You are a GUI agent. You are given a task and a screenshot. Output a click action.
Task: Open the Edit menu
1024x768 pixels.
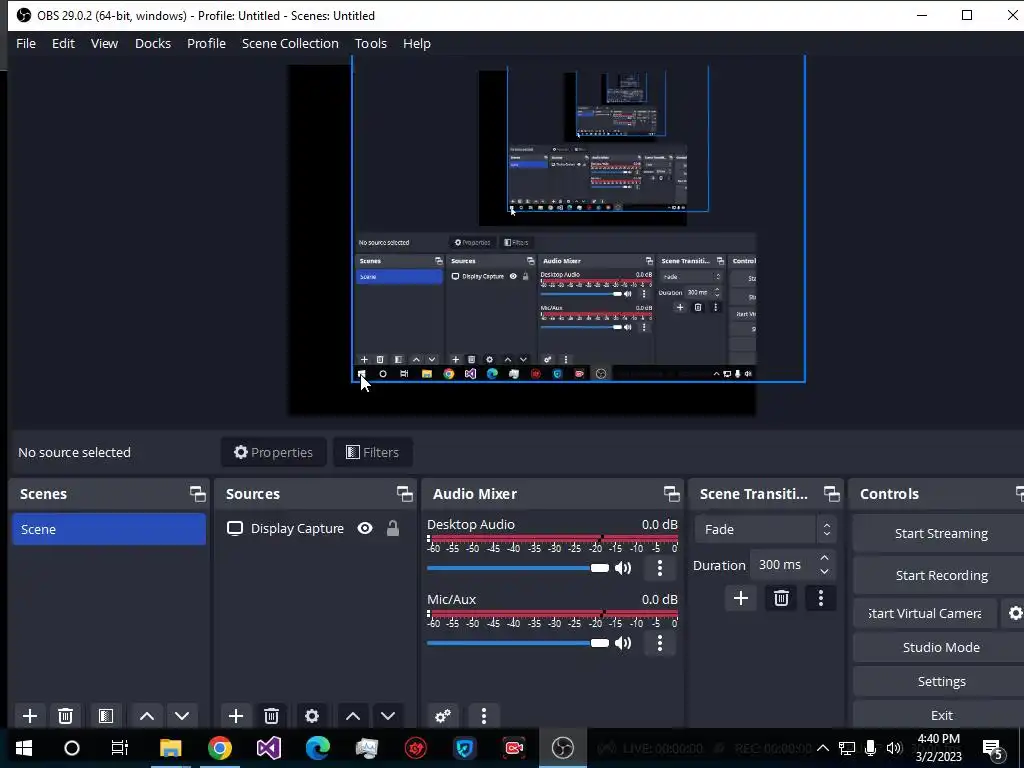point(63,43)
